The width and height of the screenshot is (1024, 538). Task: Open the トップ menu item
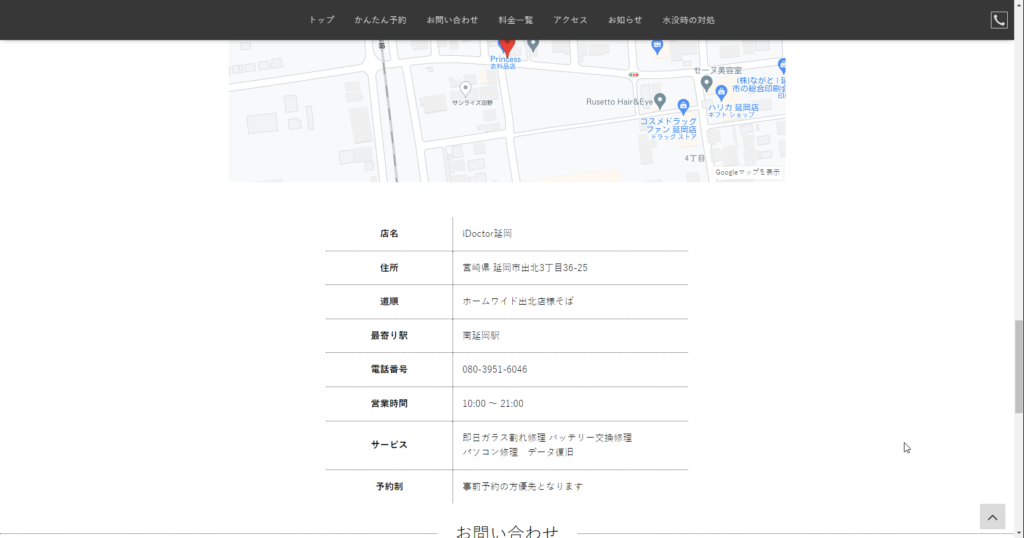click(x=321, y=20)
